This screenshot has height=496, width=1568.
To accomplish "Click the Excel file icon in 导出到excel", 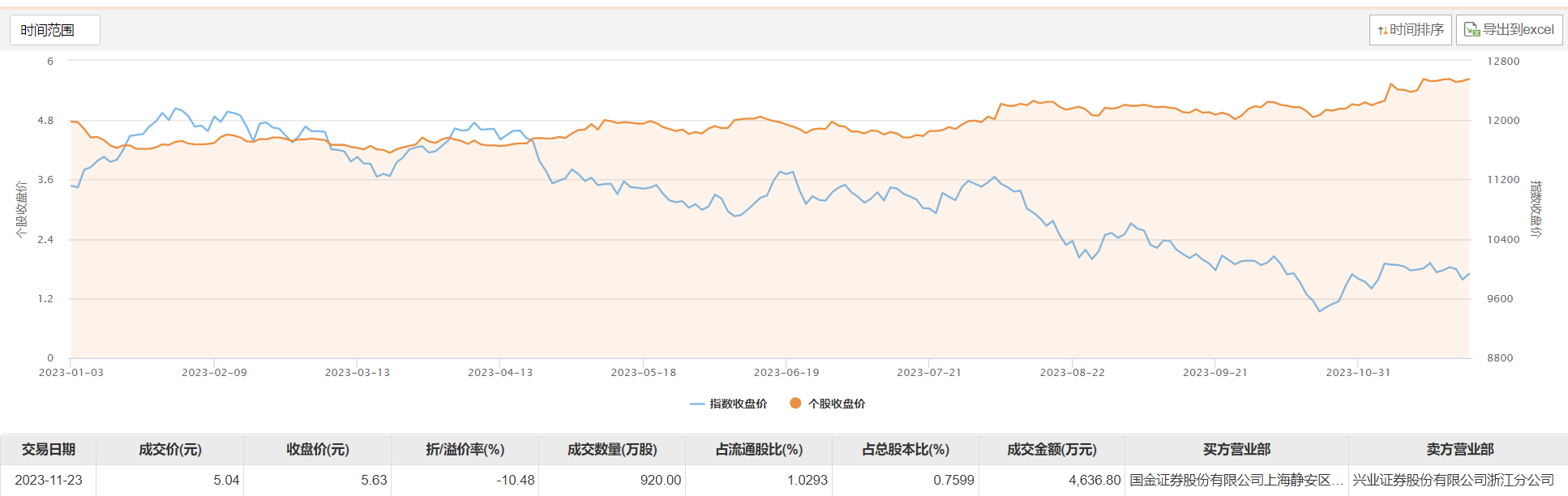I will click(x=1472, y=30).
